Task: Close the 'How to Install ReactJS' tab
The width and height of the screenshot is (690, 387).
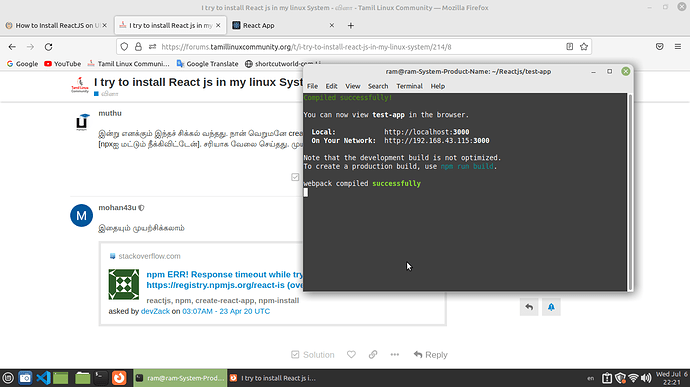Action: (x=104, y=26)
